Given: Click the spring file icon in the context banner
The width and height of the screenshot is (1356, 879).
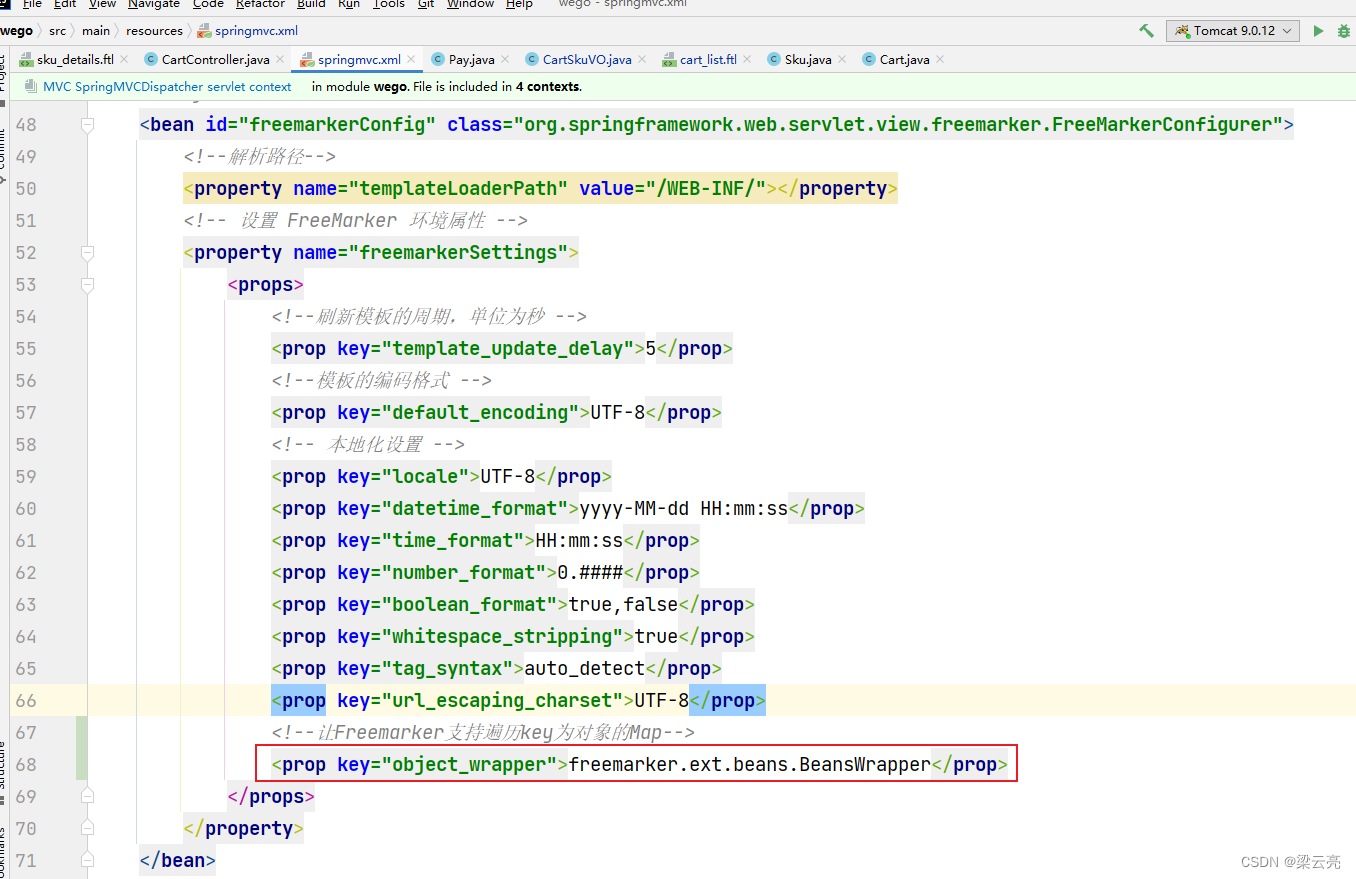Looking at the screenshot, I should (x=30, y=87).
